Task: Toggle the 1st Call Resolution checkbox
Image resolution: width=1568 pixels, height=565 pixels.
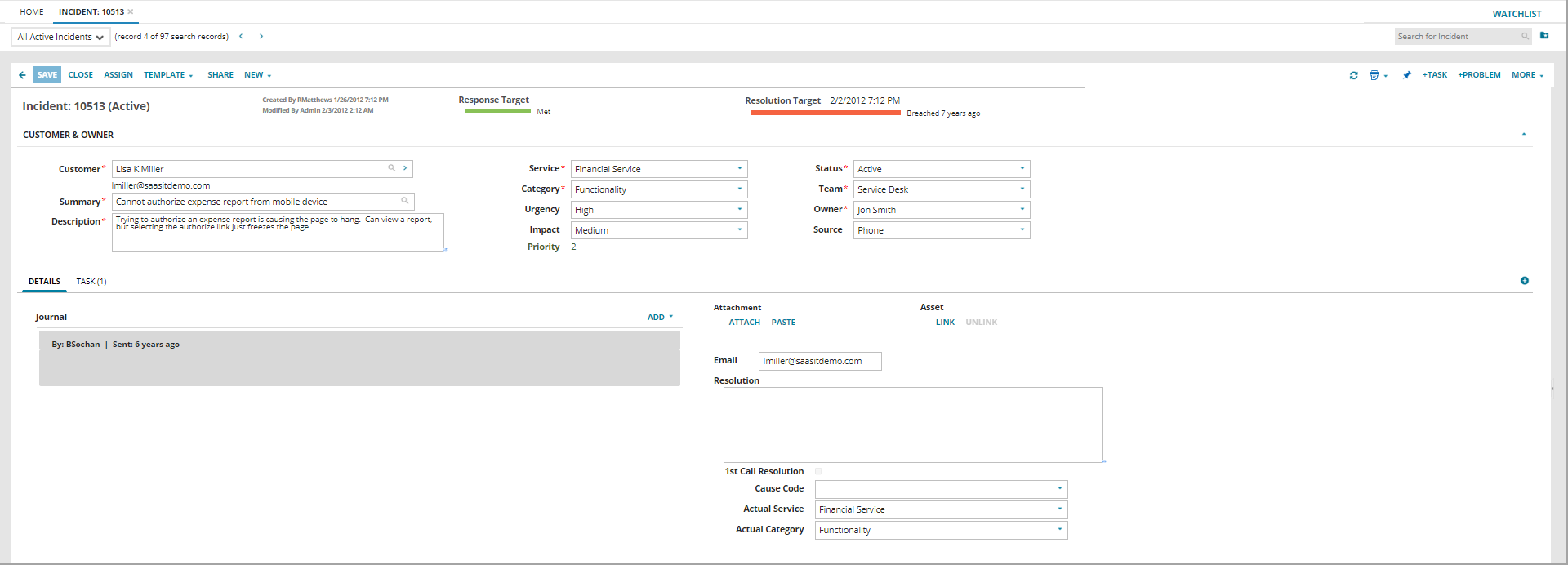Action: coord(818,471)
